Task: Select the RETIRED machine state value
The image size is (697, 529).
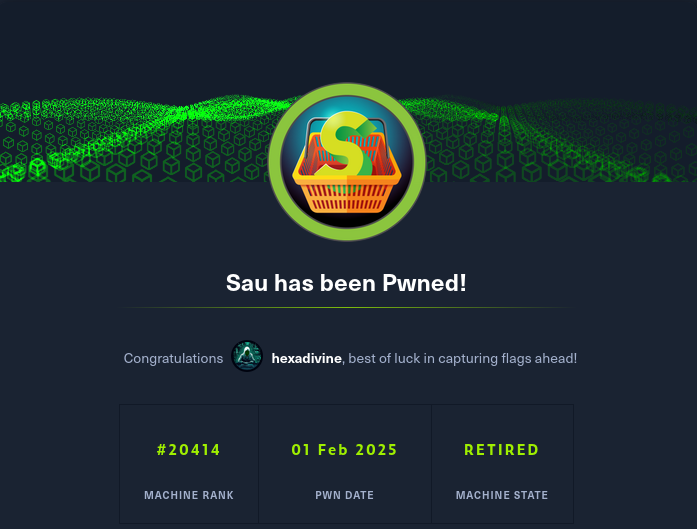Action: (501, 449)
